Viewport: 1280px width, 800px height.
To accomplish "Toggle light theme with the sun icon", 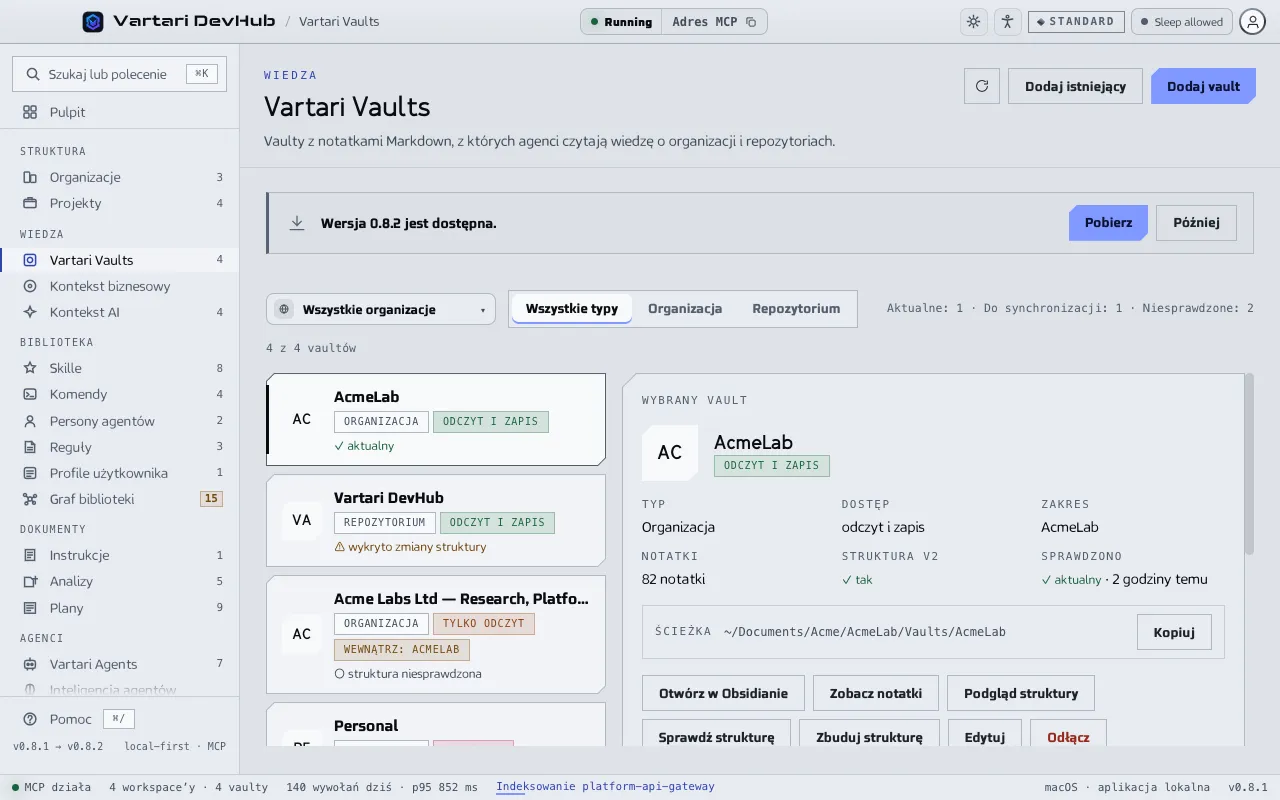I will coord(973,22).
